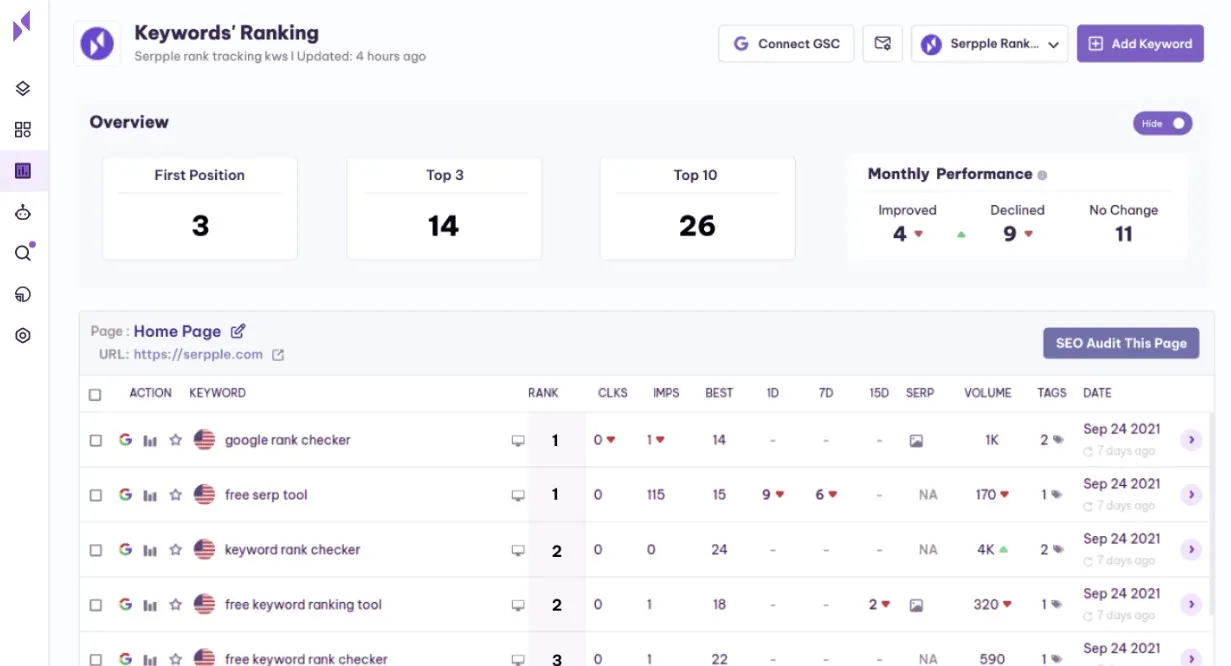Click the project logo beside Keywords' Ranking

(x=97, y=44)
